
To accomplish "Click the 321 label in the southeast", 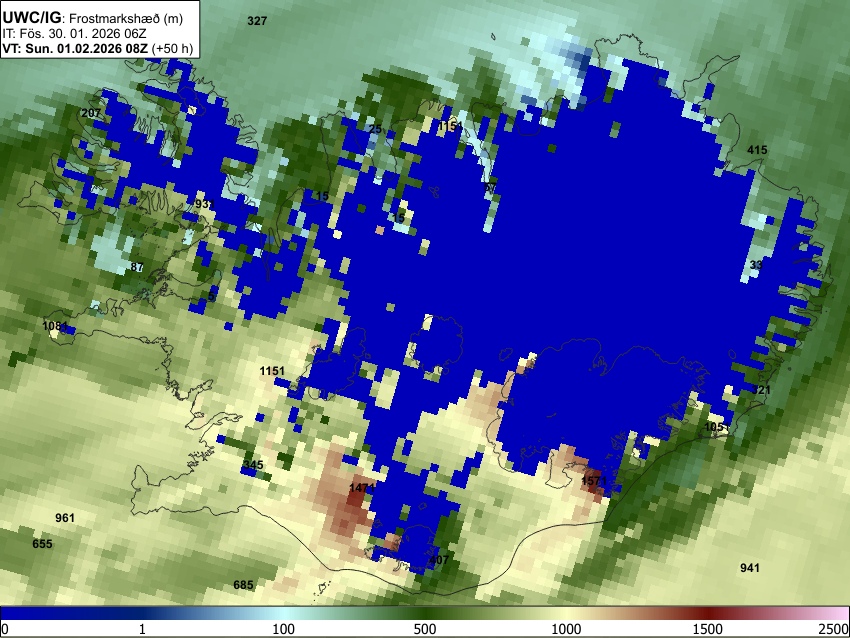I will coord(761,390).
